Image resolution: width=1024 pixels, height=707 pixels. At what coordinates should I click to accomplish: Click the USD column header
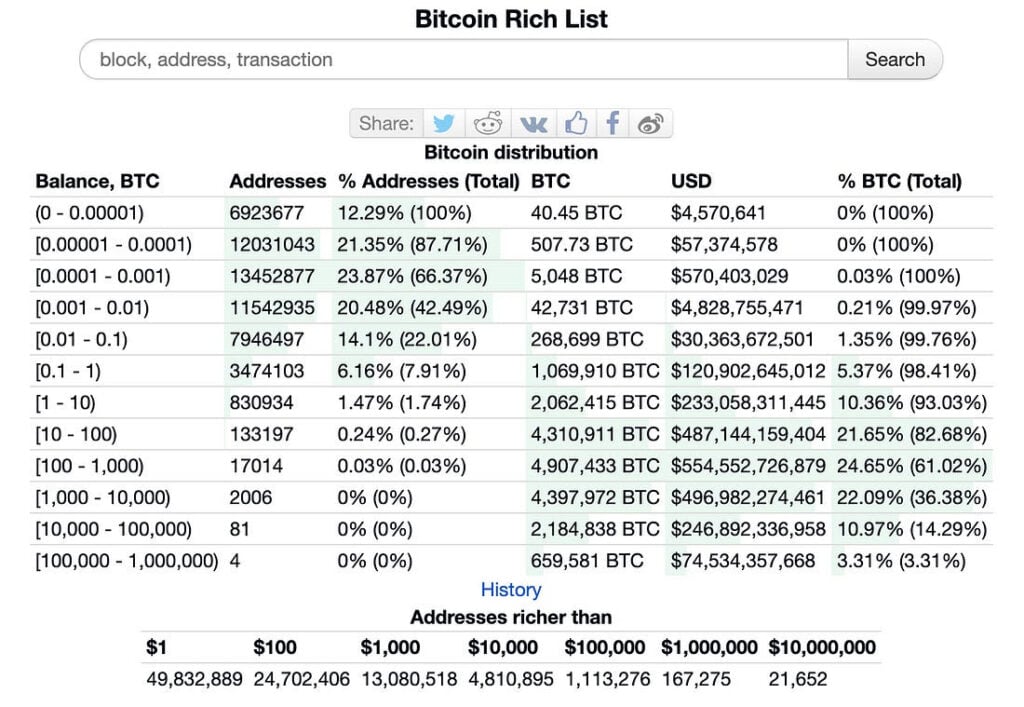click(x=690, y=181)
